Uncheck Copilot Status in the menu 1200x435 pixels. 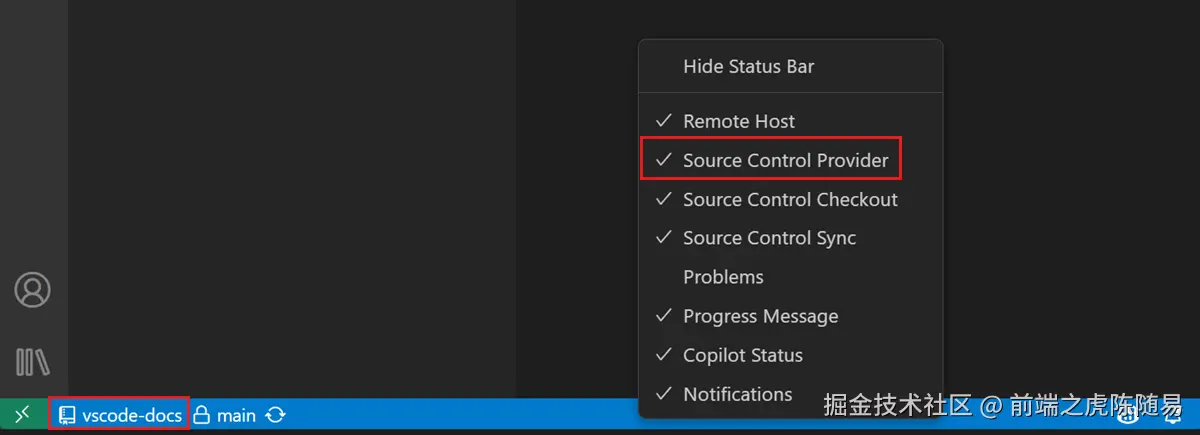pyautogui.click(x=742, y=355)
